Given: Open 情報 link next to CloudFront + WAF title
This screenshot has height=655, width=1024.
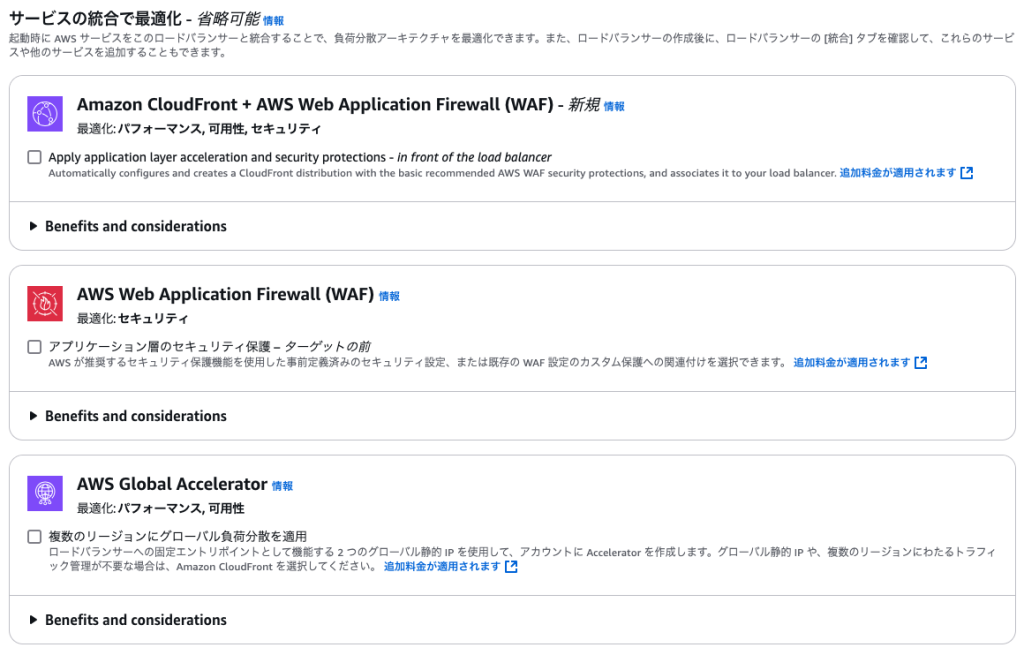Looking at the screenshot, I should pos(614,106).
